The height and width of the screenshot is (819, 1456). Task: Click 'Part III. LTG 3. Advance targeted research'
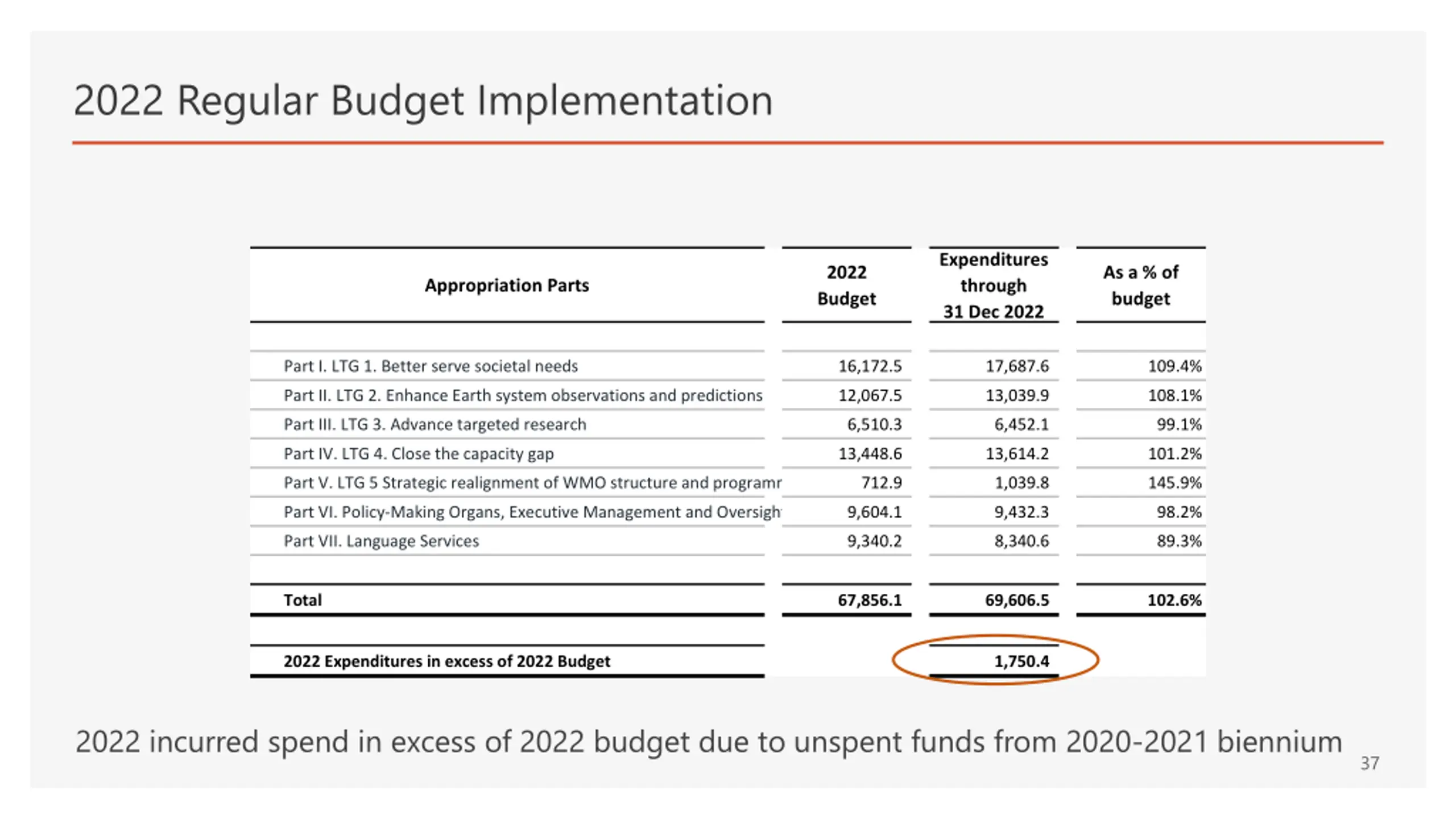click(435, 424)
